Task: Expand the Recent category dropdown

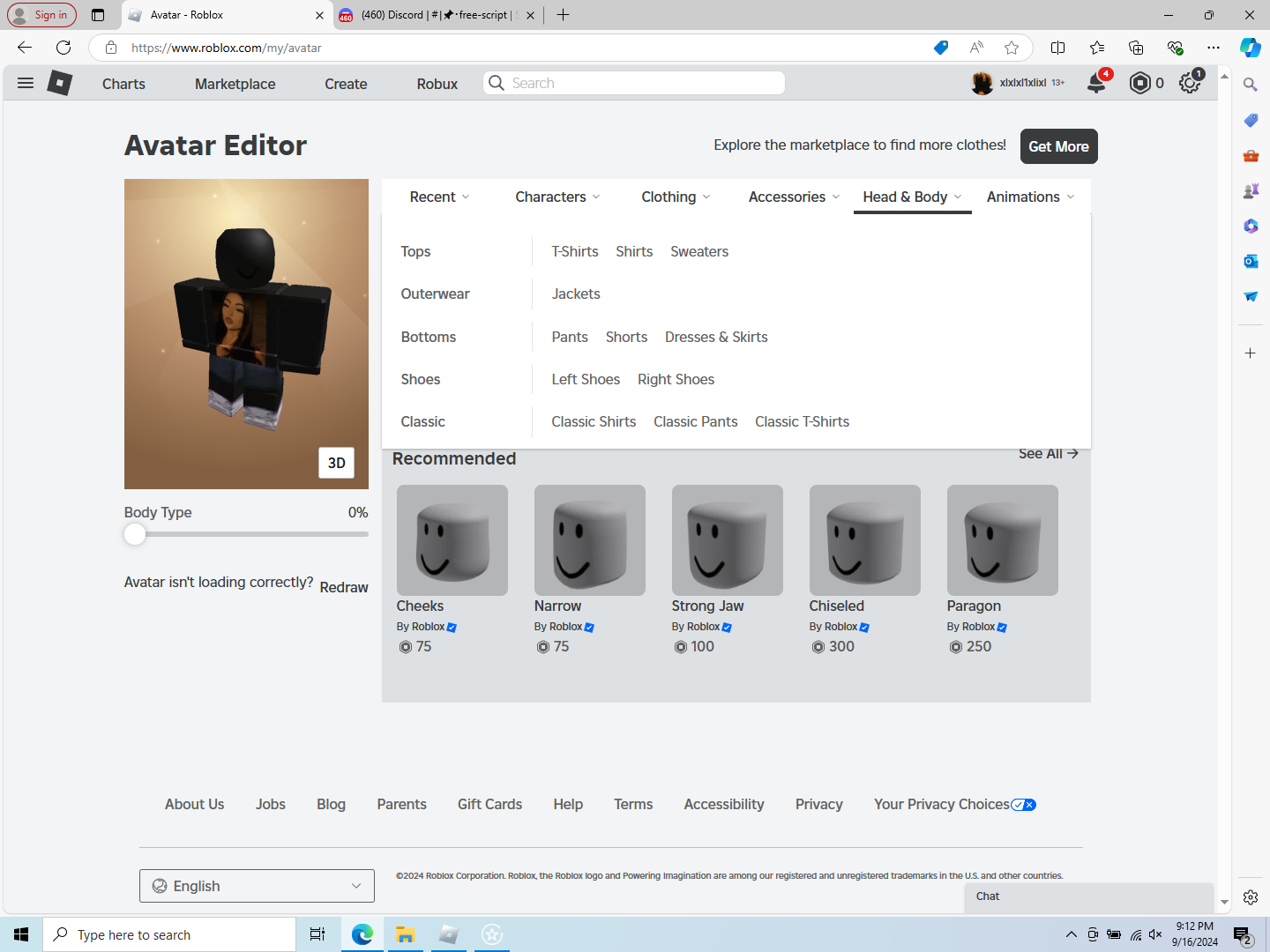Action: pos(440,197)
